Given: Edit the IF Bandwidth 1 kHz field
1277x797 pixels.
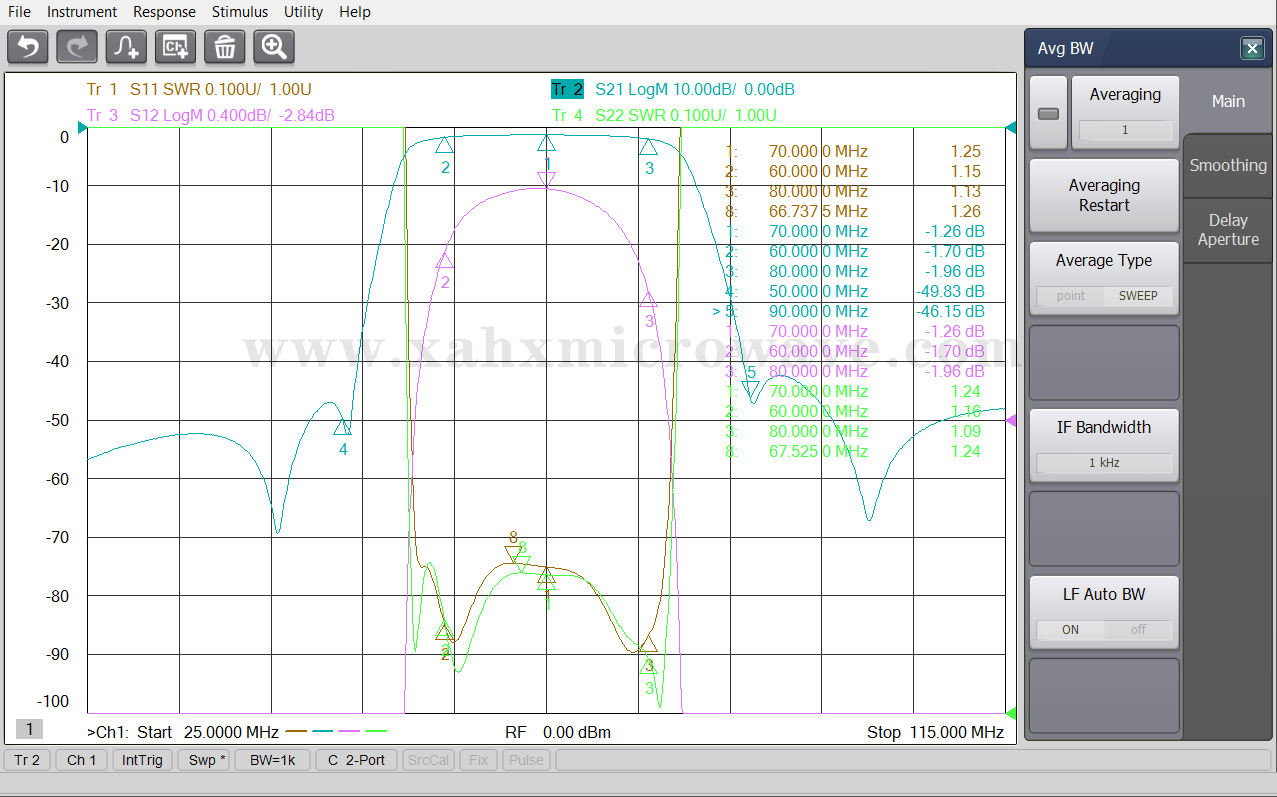Looking at the screenshot, I should coord(1104,463).
